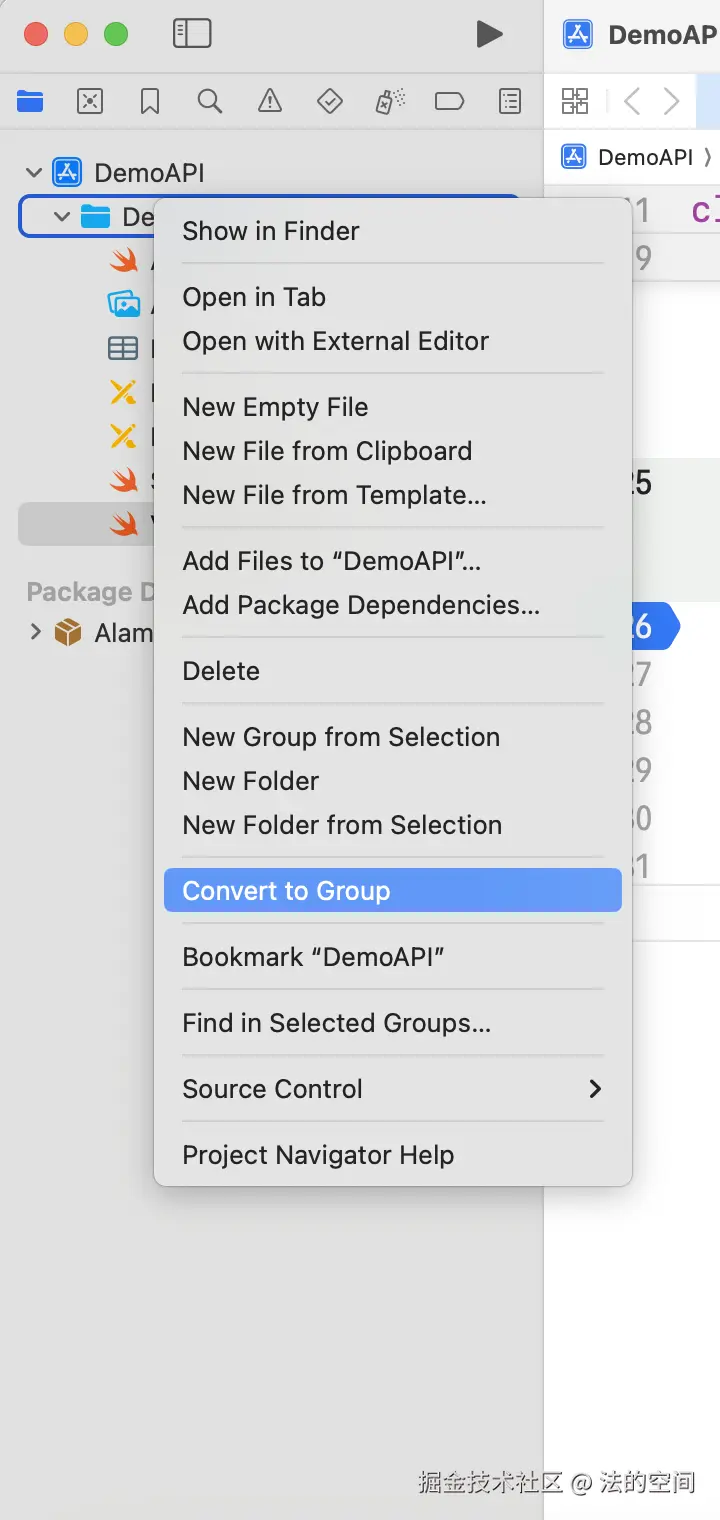Viewport: 720px width, 1520px height.
Task: Open the Bookmark navigator
Action: [150, 101]
